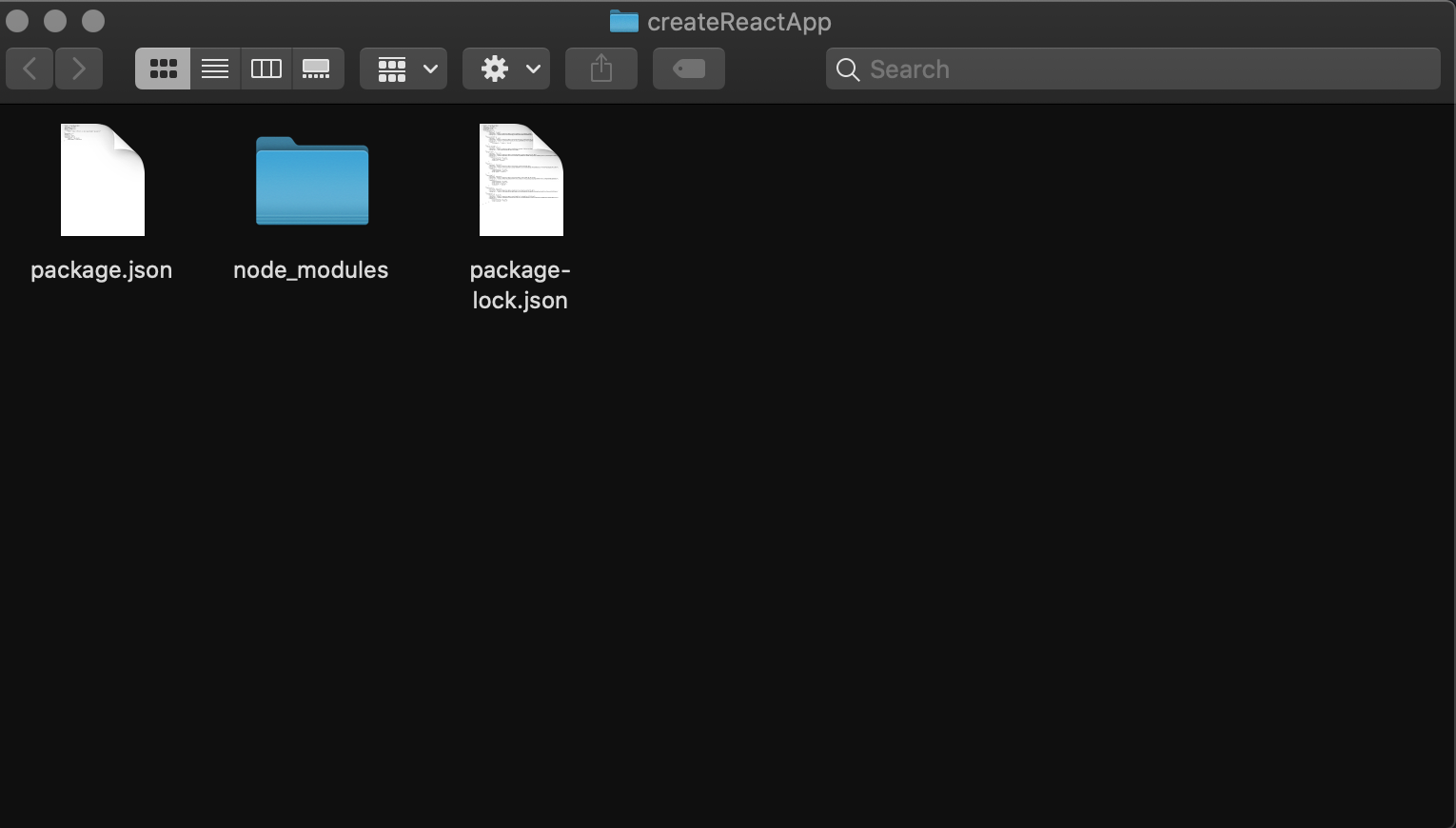Click in the Search field
This screenshot has height=828, width=1456.
(x=1132, y=69)
